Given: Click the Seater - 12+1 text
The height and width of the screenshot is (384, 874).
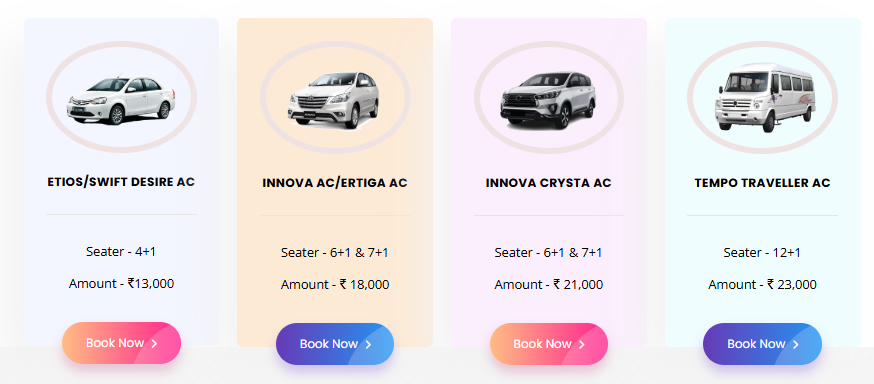Looking at the screenshot, I should (762, 252).
